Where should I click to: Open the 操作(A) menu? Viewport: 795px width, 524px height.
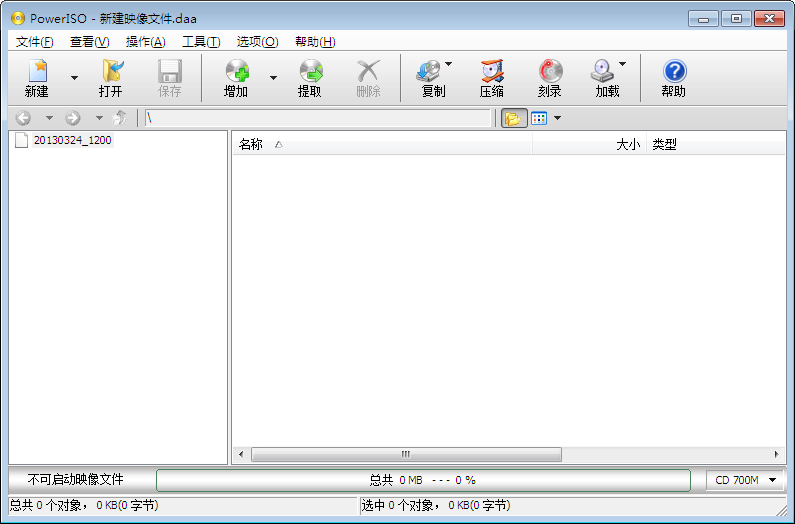click(x=146, y=42)
